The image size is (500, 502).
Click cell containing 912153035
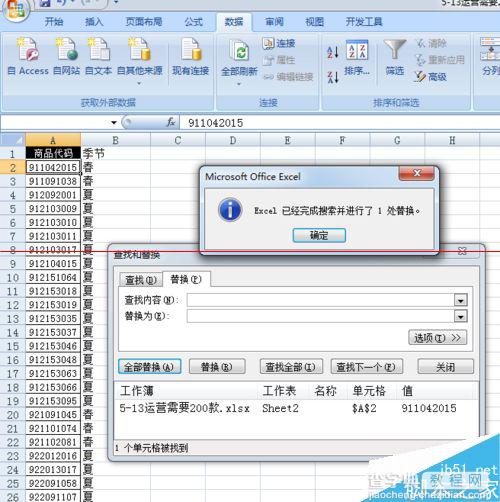[53, 319]
